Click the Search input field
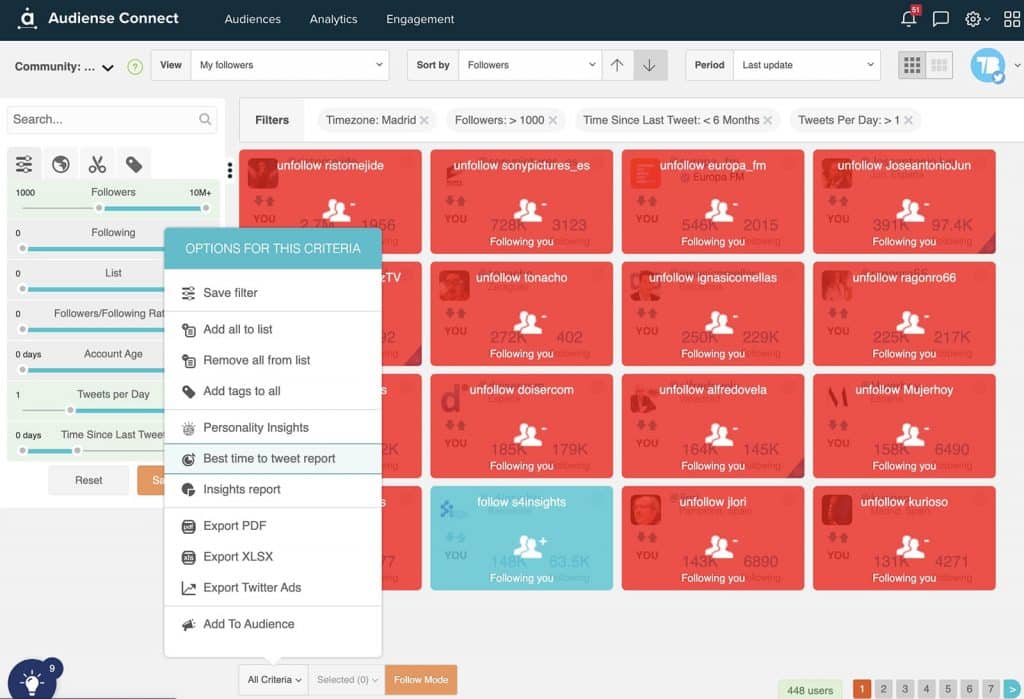1024x699 pixels. tap(112, 120)
